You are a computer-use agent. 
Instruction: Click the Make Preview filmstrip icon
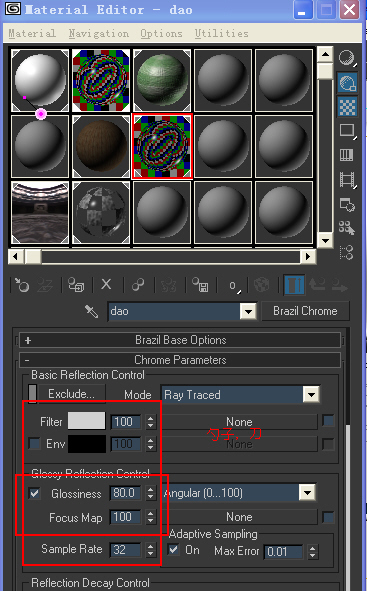(x=347, y=179)
